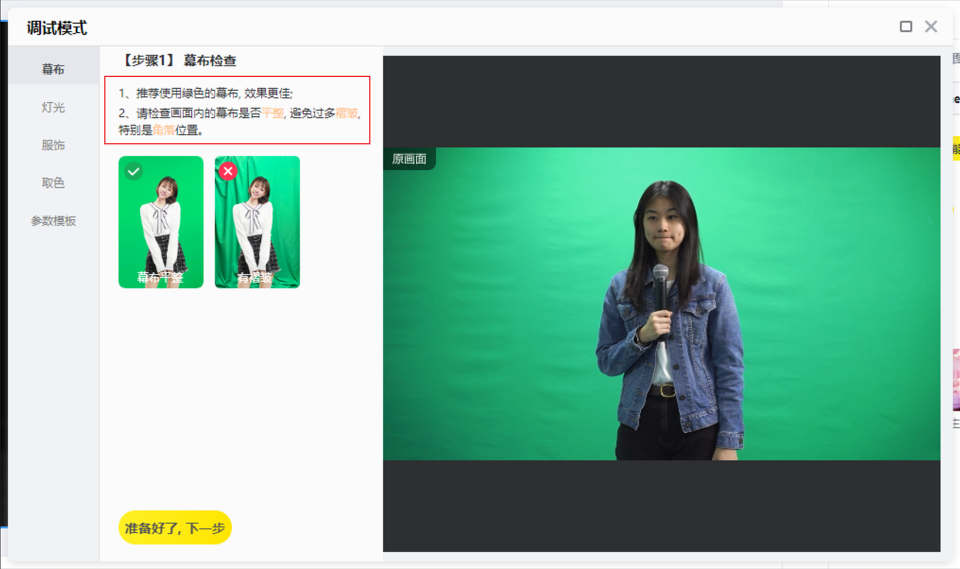Maximize the 调试模式 dialog
Viewport: 960px width, 569px height.
[906, 26]
